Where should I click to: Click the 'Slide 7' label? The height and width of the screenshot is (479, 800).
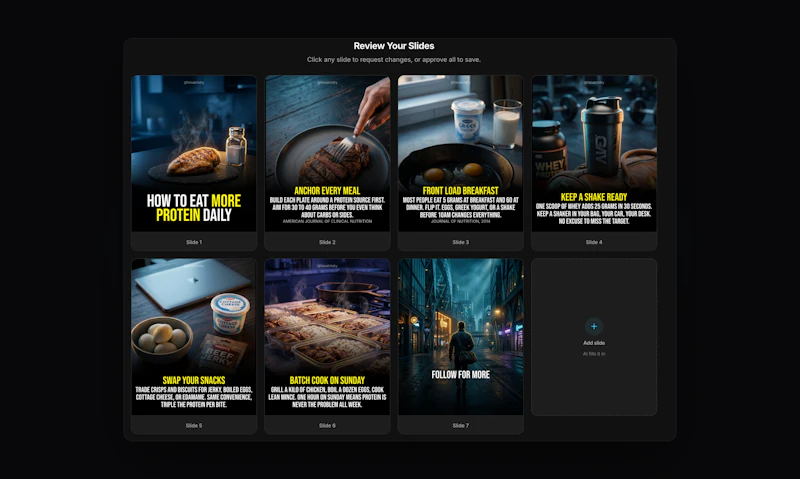tap(461, 425)
